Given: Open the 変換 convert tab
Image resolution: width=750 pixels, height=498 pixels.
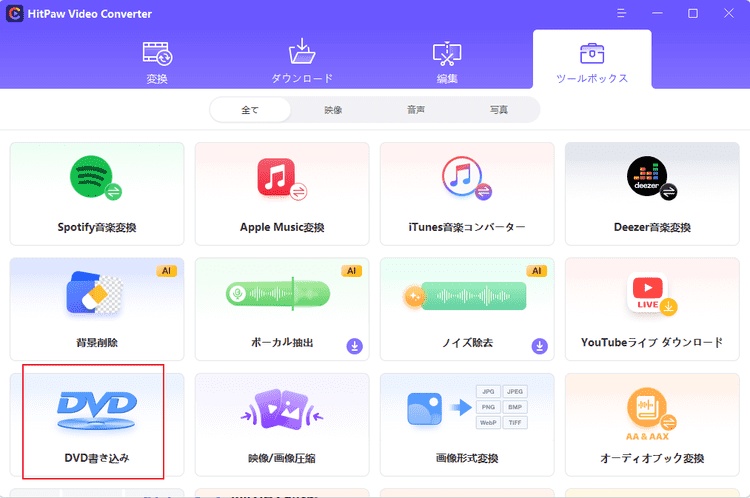Looking at the screenshot, I should click(x=157, y=62).
